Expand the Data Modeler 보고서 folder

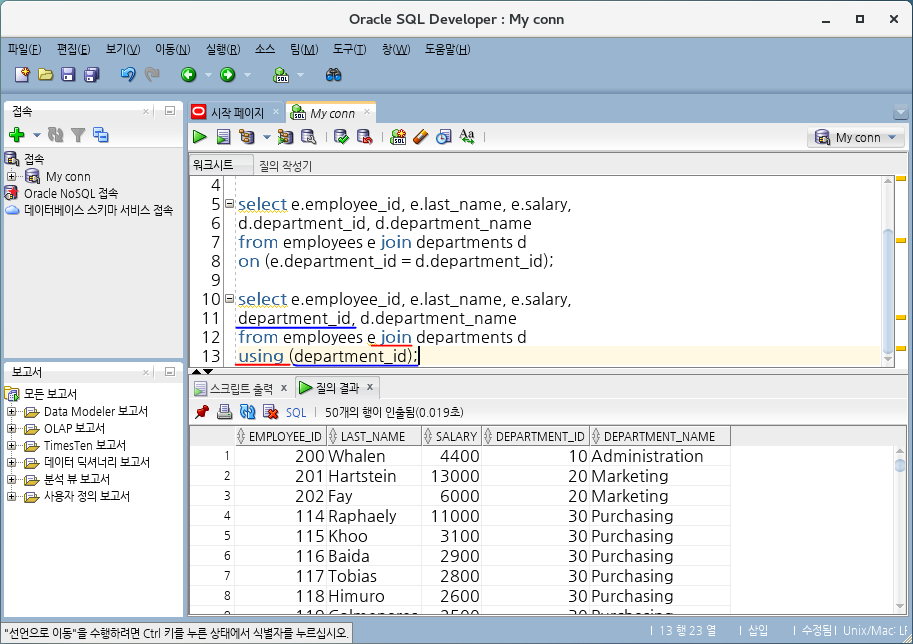coord(12,412)
